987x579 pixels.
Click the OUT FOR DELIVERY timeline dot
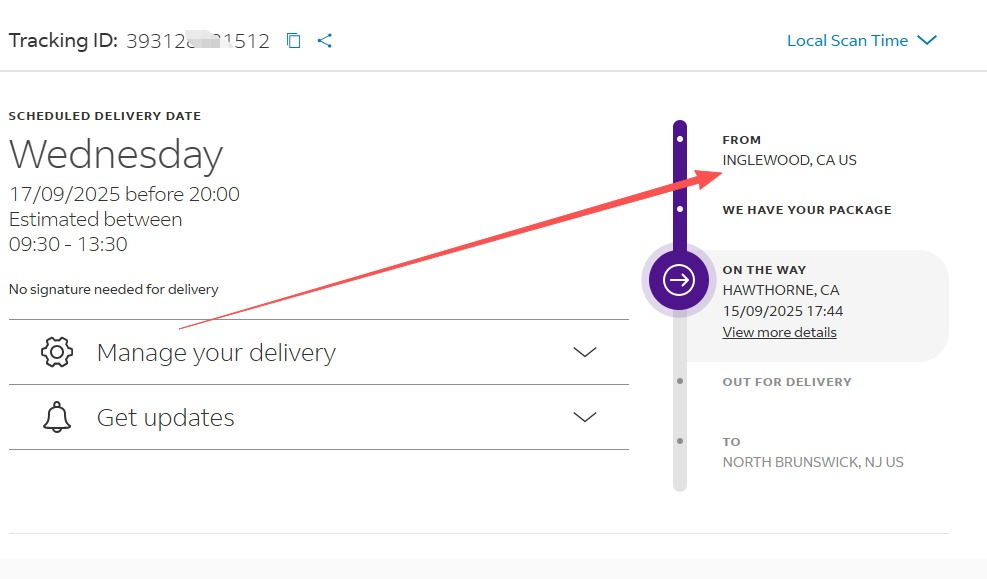pyautogui.click(x=681, y=381)
